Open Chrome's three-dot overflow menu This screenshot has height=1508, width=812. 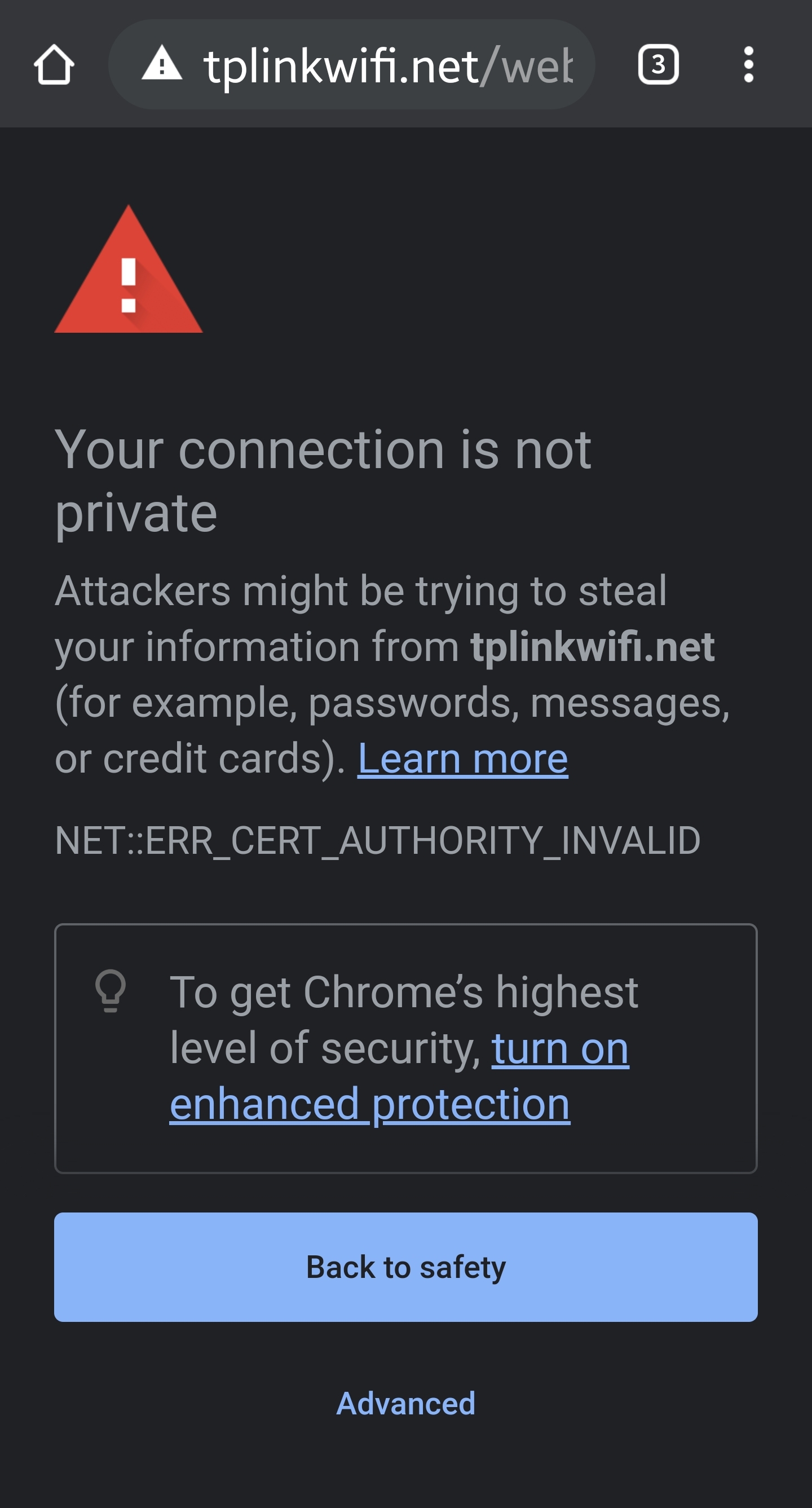(x=748, y=64)
